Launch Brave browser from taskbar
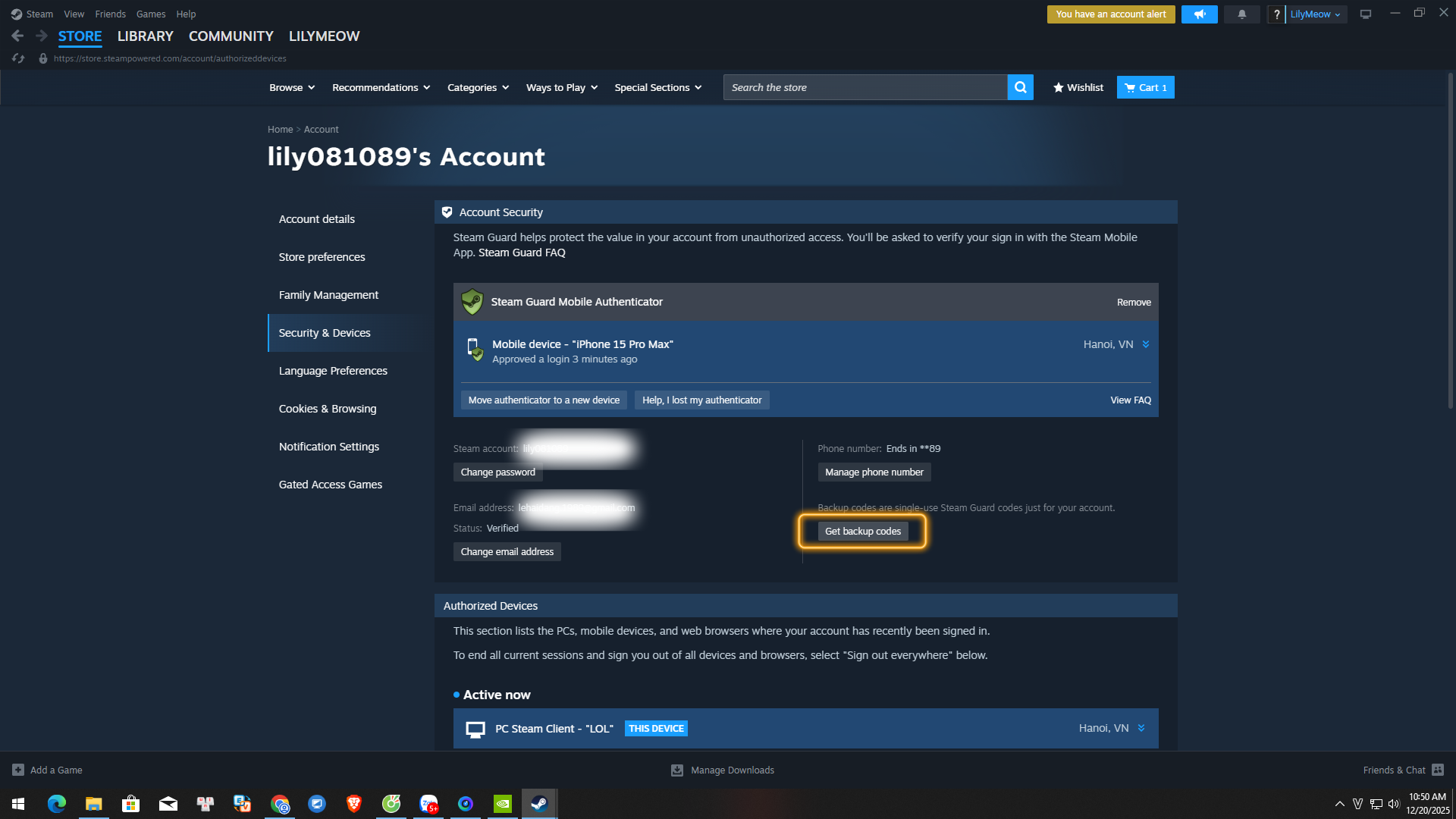Viewport: 1456px width, 819px height. (x=353, y=804)
